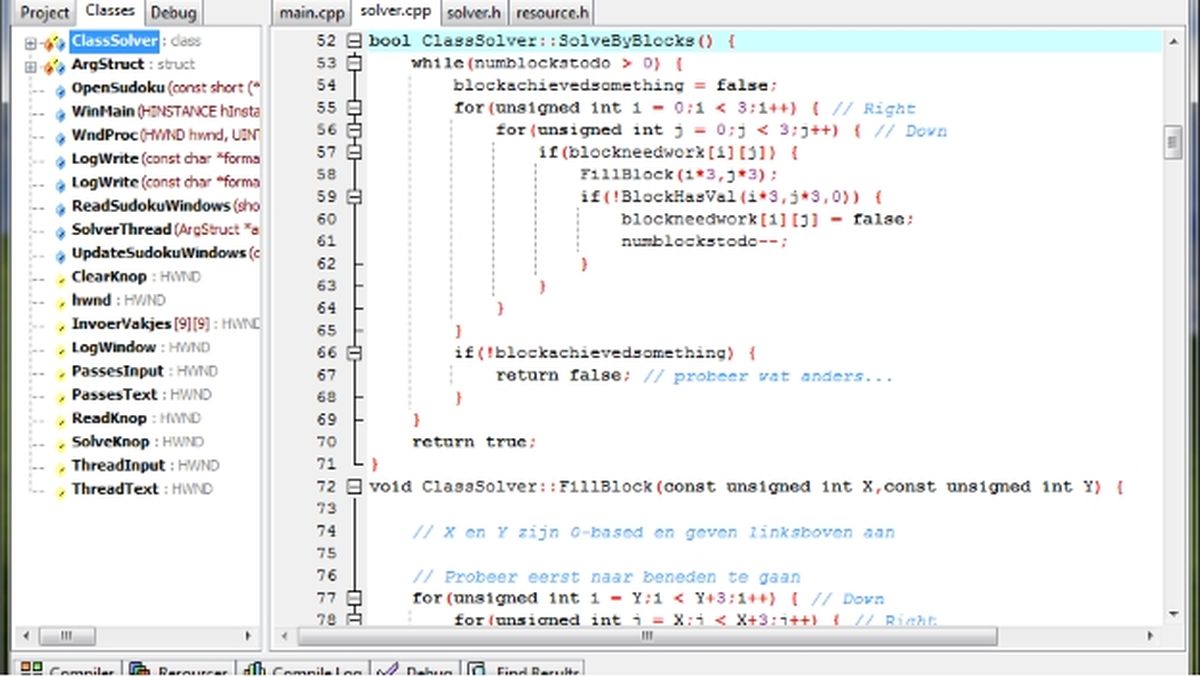Expand the ClassSolver tree node

click(31, 40)
